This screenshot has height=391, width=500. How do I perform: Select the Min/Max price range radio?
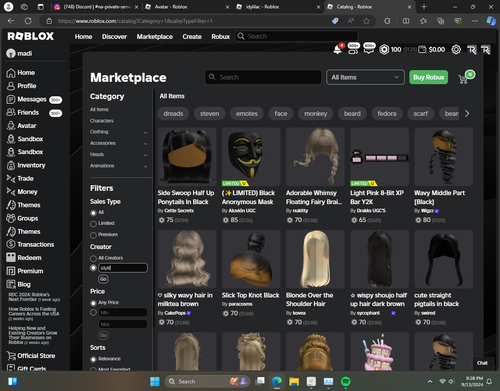(93, 312)
